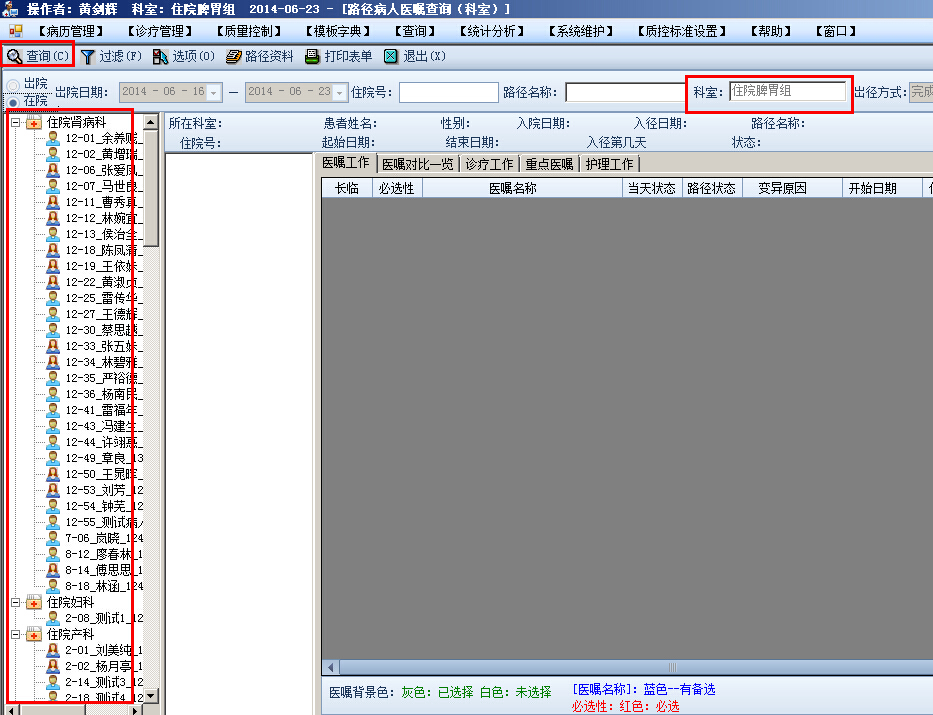Switch to the 重点医嘱 tab
Viewport: 933px width, 715px height.
[x=549, y=164]
